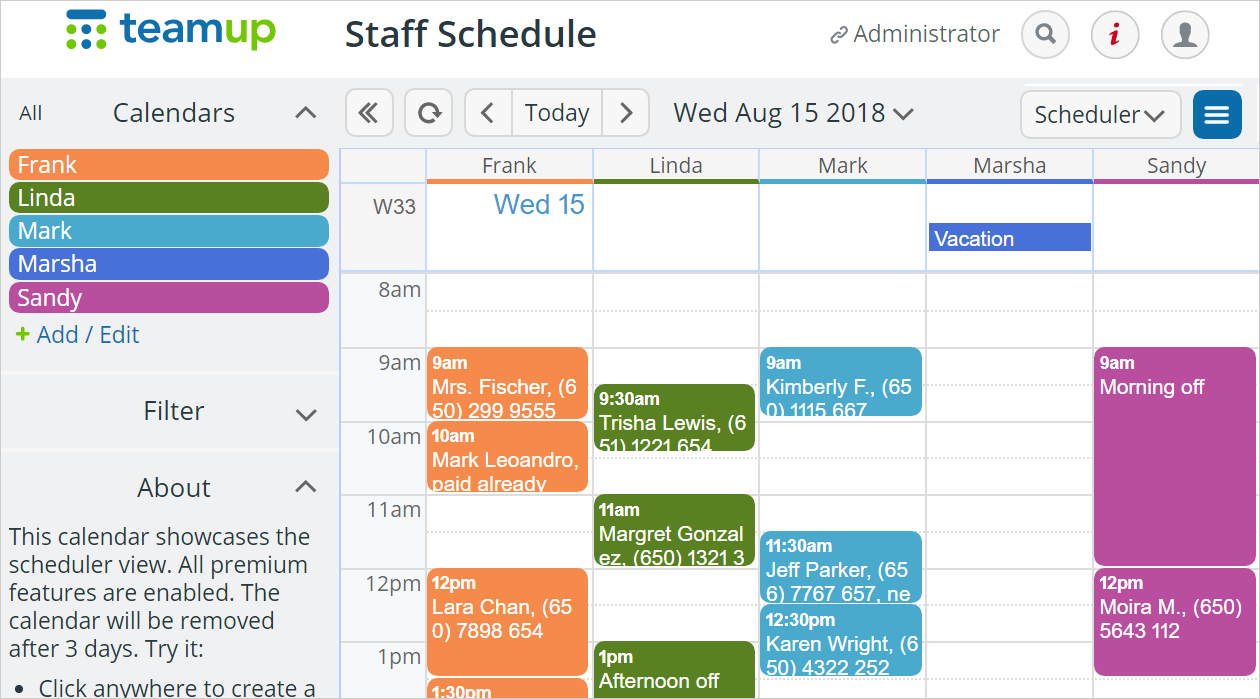Click the Today button
Image resolution: width=1260 pixels, height=699 pixels.
[557, 113]
